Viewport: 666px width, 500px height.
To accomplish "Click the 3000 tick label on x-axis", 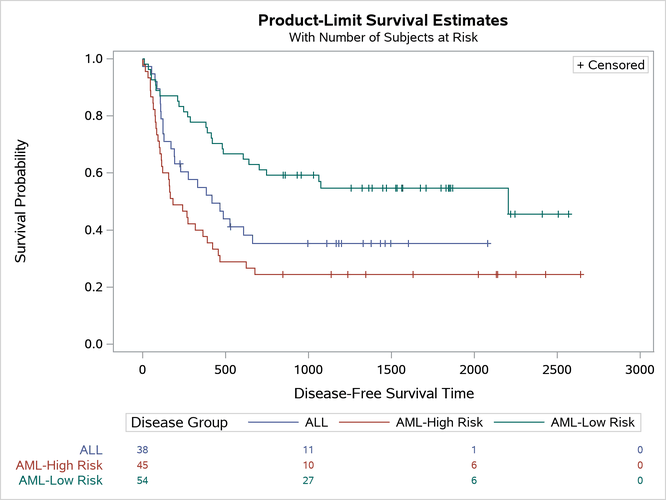I will click(x=639, y=369).
